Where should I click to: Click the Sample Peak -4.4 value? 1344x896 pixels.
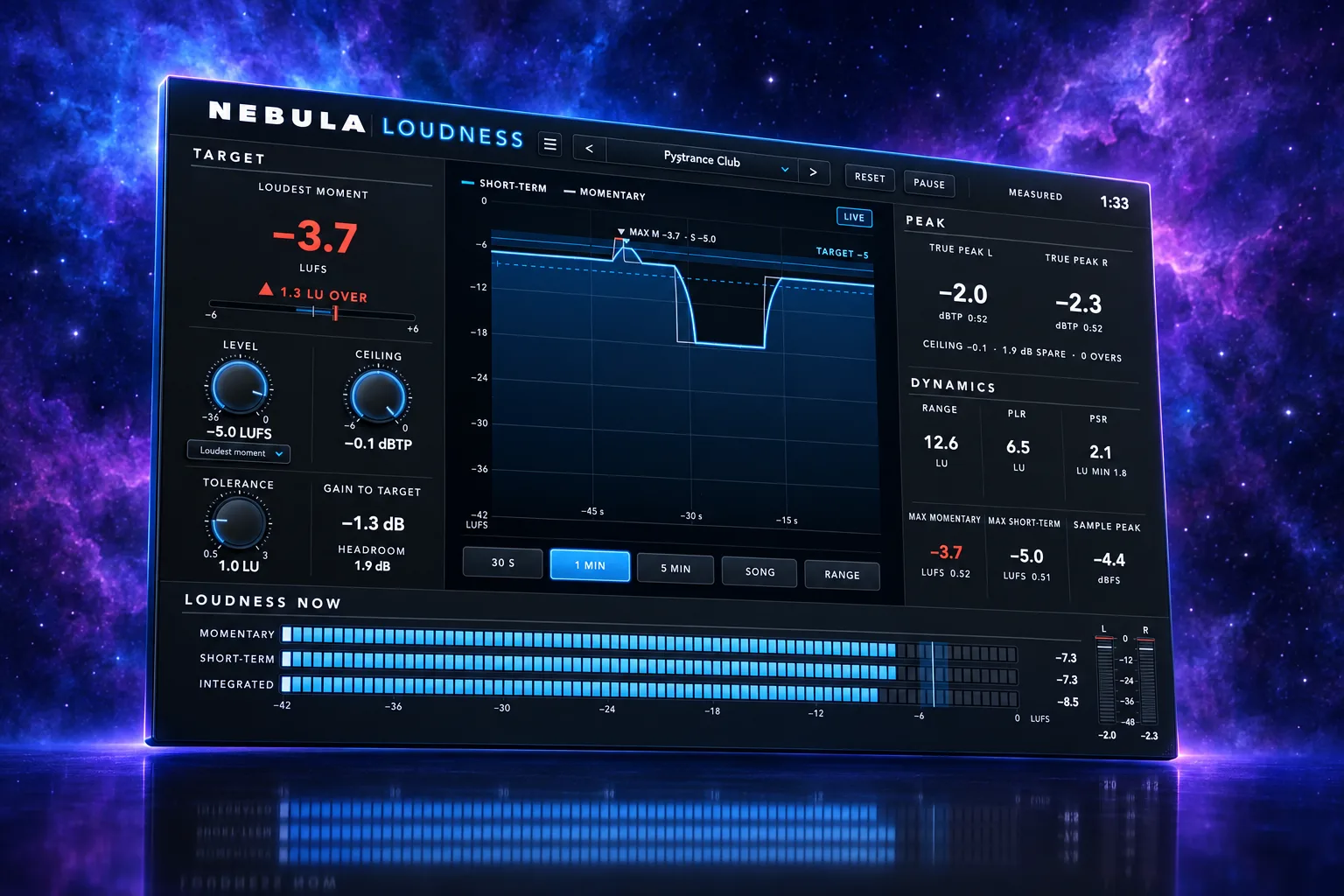(x=1109, y=560)
